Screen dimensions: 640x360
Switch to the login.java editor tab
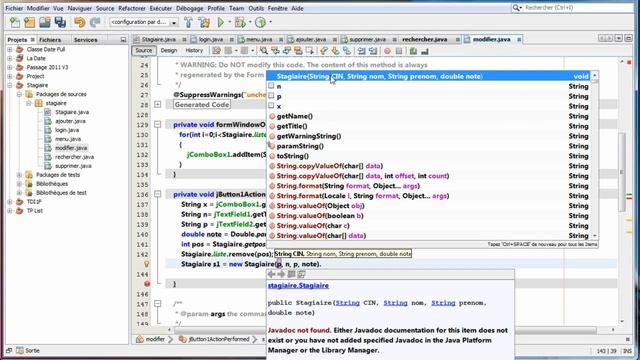click(211, 40)
